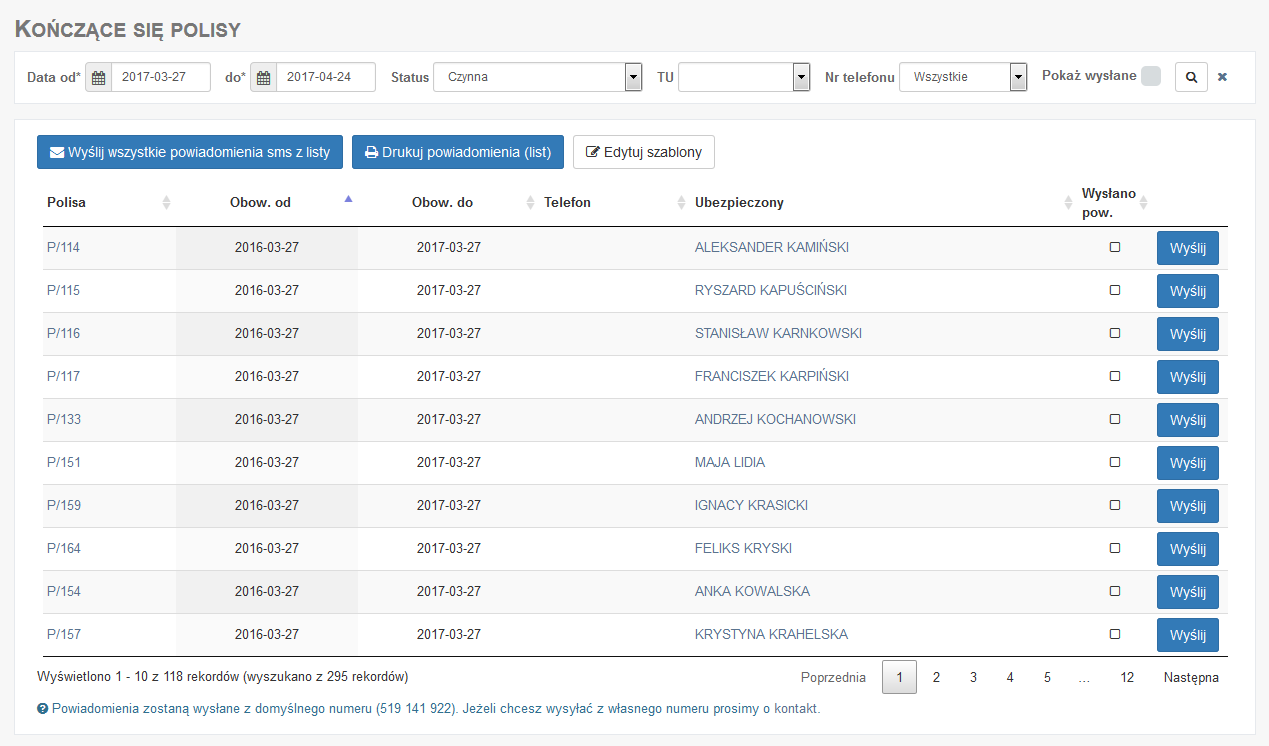1269x746 pixels.
Task: Sort by Wysłano pow. column arrows
Action: point(1143,202)
